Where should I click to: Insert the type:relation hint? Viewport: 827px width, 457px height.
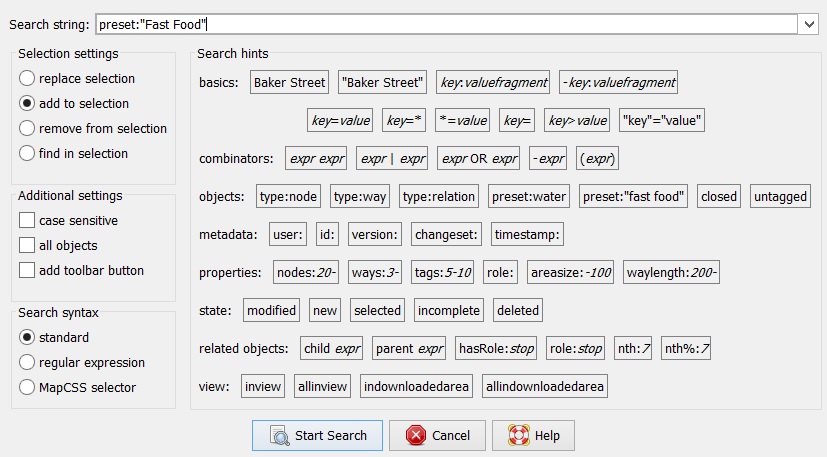click(x=439, y=196)
